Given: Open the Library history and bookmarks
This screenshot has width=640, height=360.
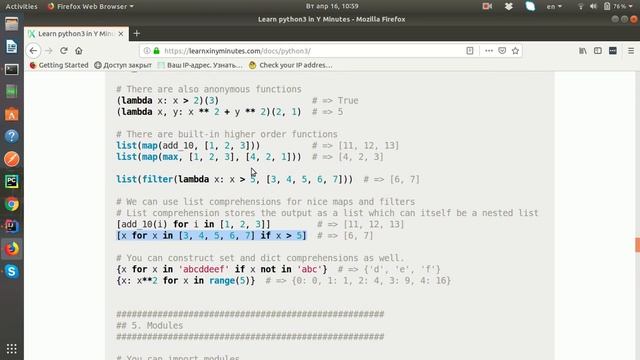Looking at the screenshot, I should [583, 51].
